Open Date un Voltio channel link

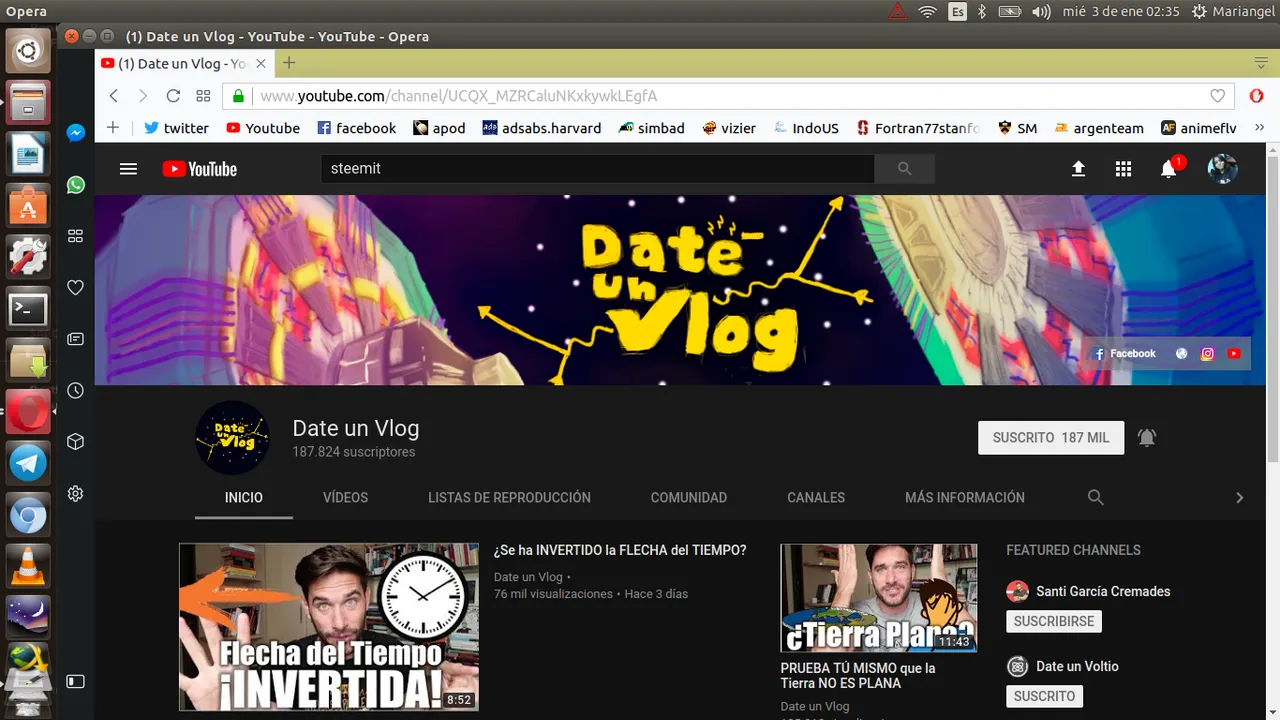coord(1077,666)
